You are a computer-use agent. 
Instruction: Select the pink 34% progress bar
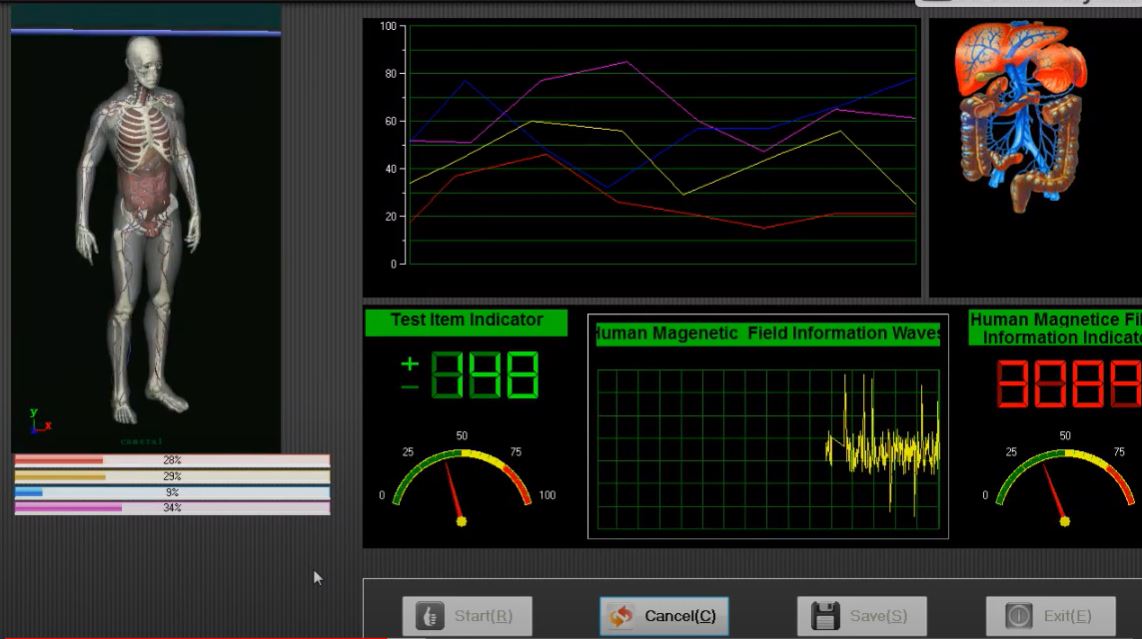(171, 508)
